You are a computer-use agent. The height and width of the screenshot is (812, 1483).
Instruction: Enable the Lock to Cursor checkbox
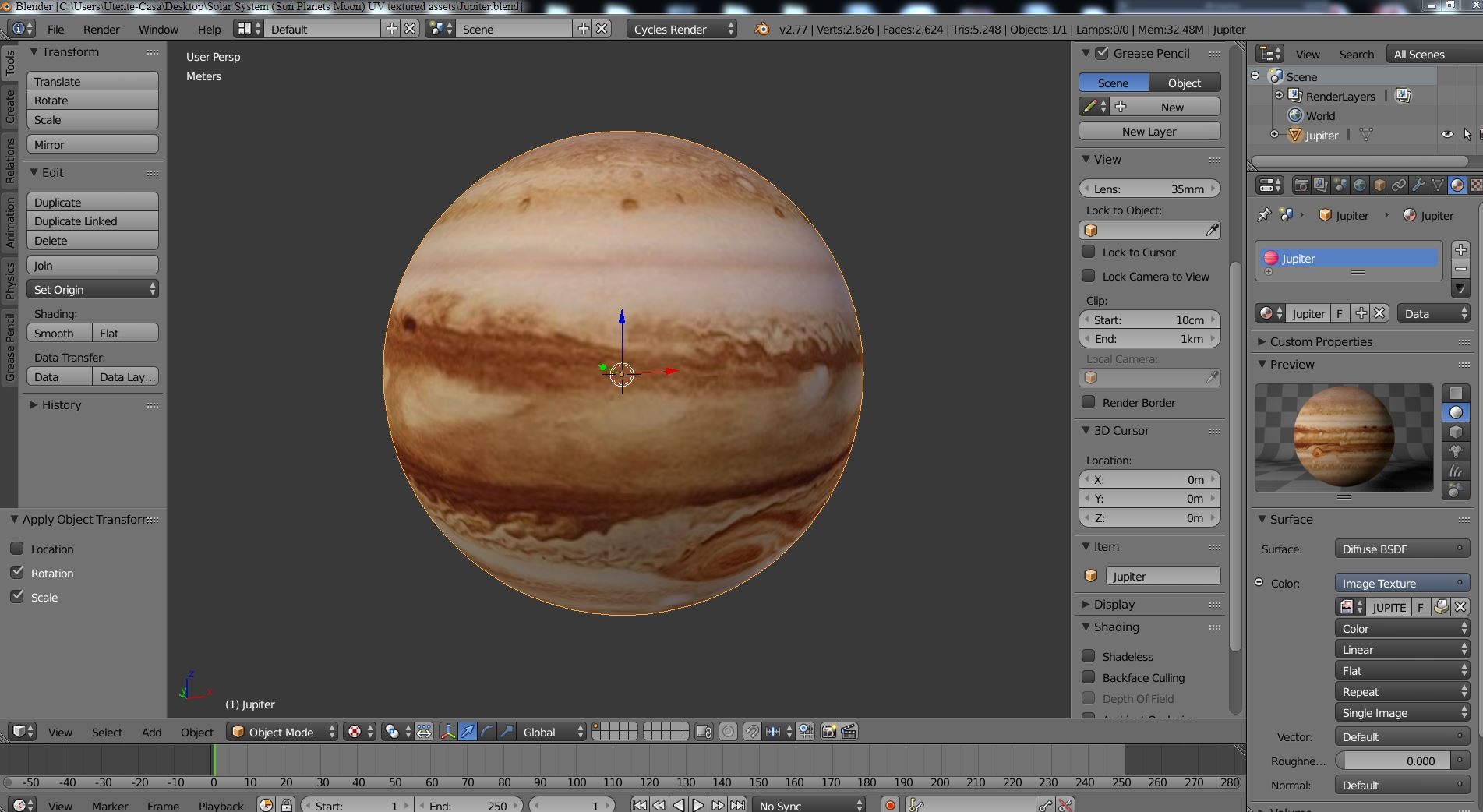click(x=1089, y=252)
